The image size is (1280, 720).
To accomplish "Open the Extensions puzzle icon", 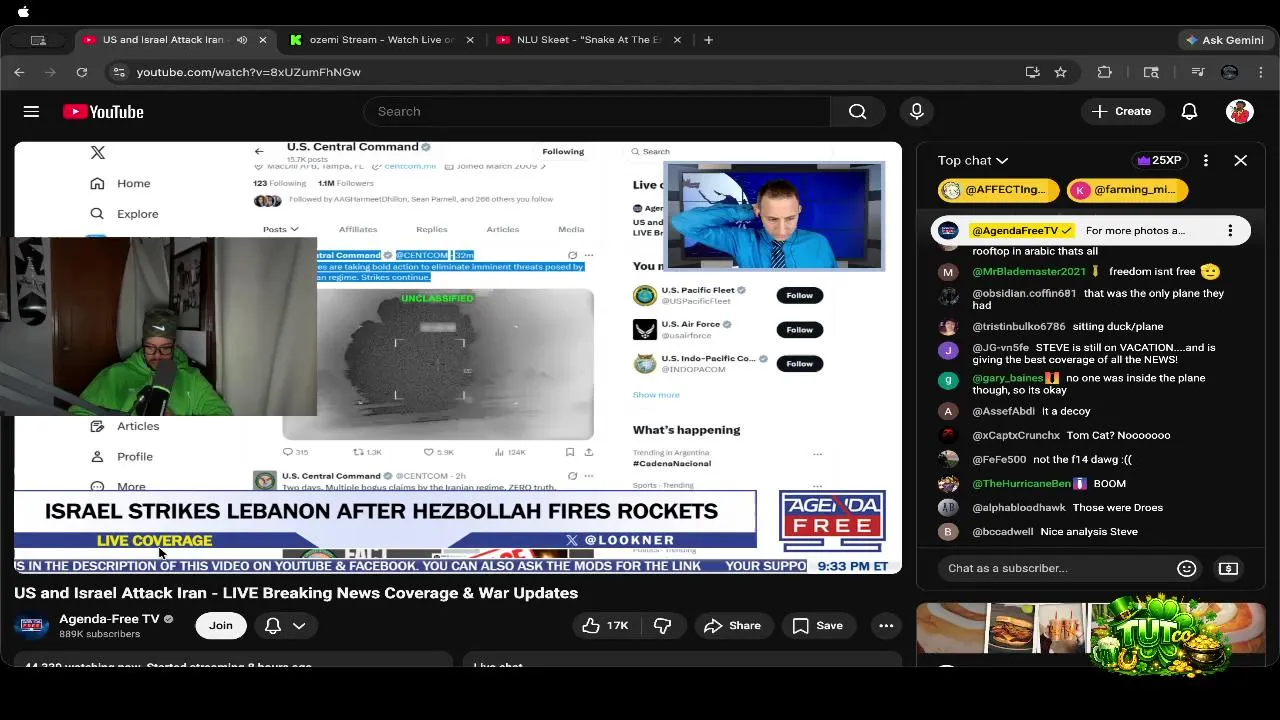I will click(x=1104, y=72).
